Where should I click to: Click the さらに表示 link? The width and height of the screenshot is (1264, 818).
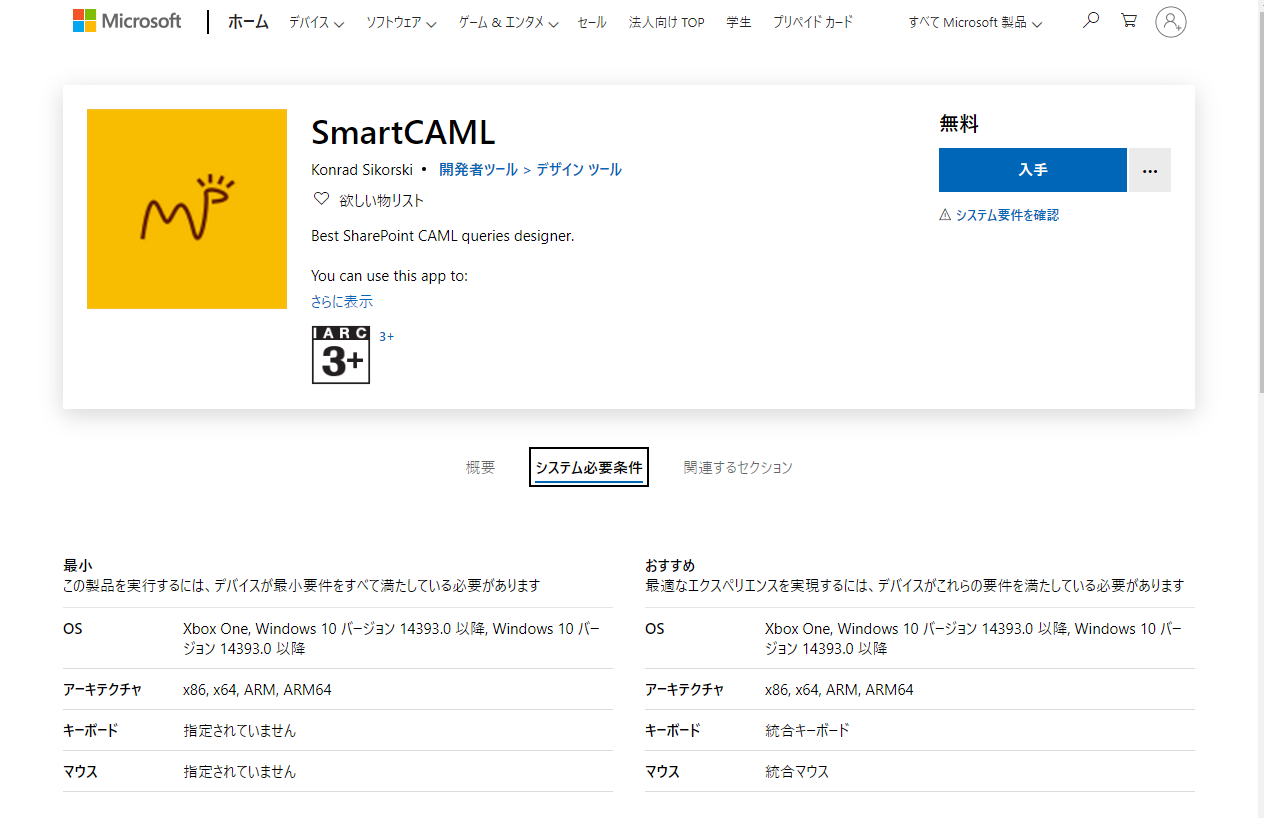point(342,301)
